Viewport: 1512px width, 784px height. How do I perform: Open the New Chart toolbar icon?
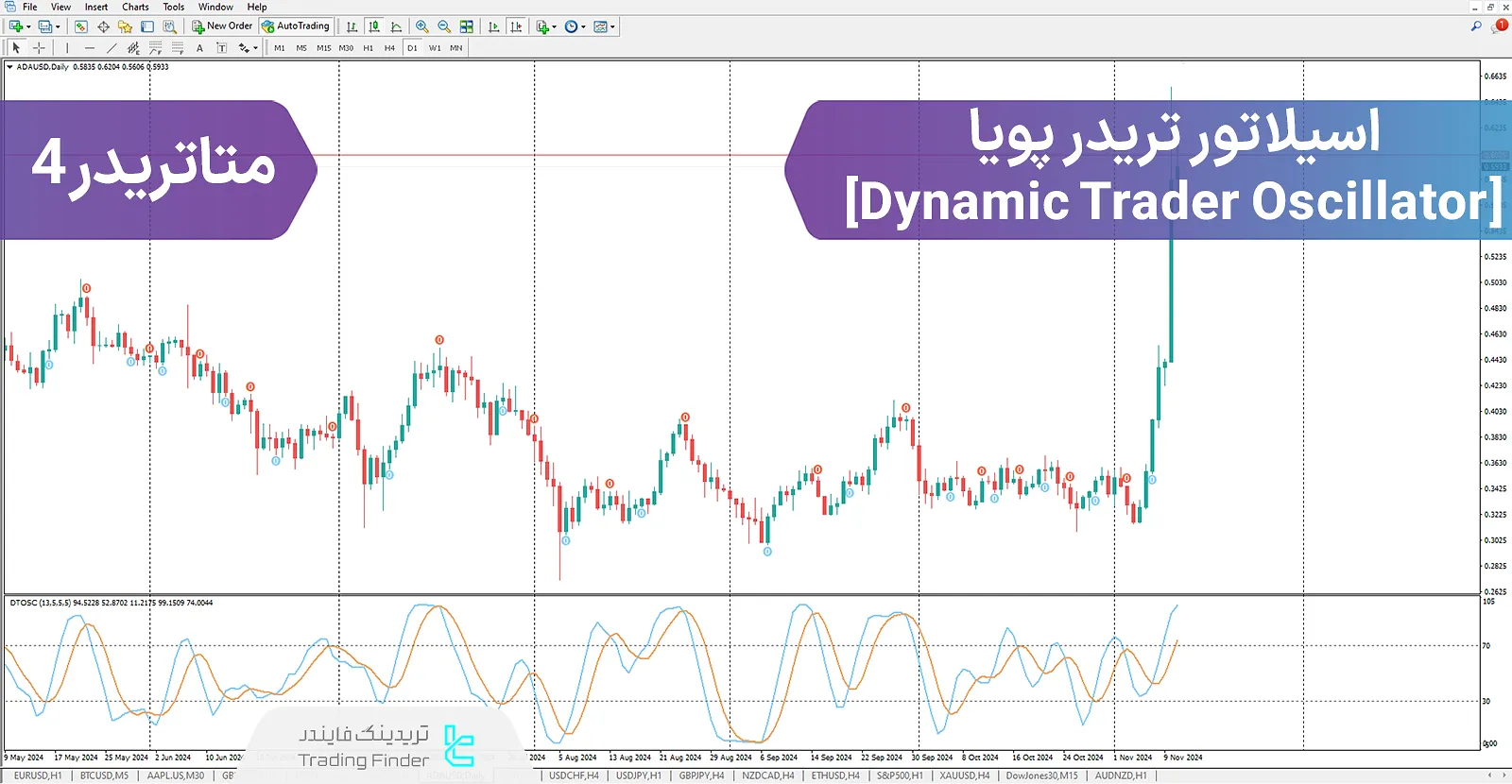[x=16, y=26]
